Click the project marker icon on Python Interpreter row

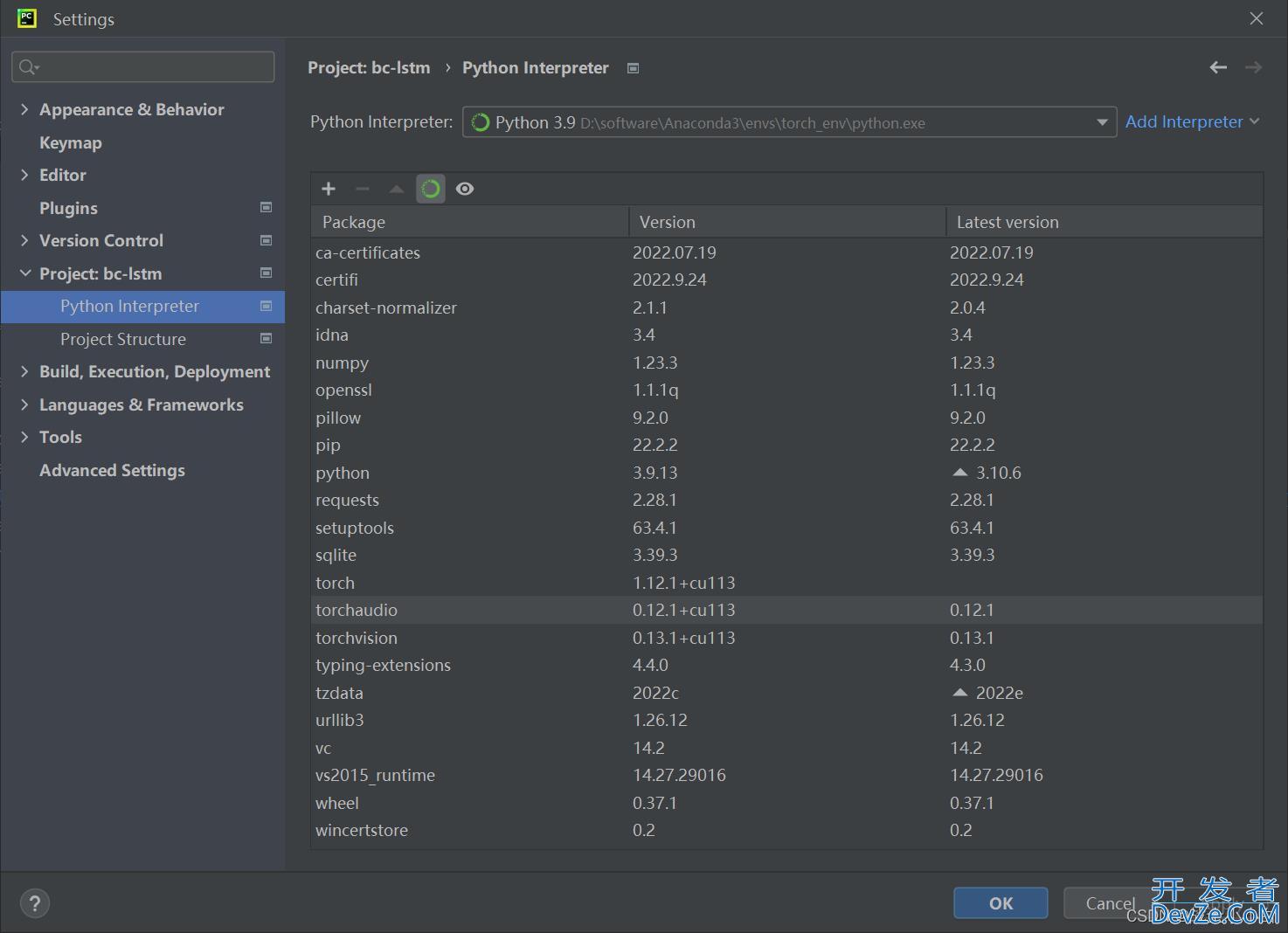click(267, 306)
